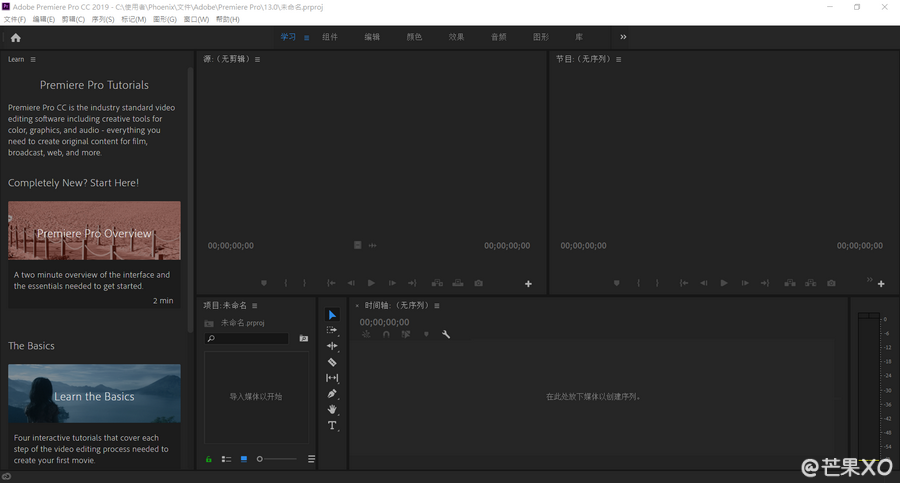
Task: Click Lift button in Program monitor
Action: click(790, 283)
